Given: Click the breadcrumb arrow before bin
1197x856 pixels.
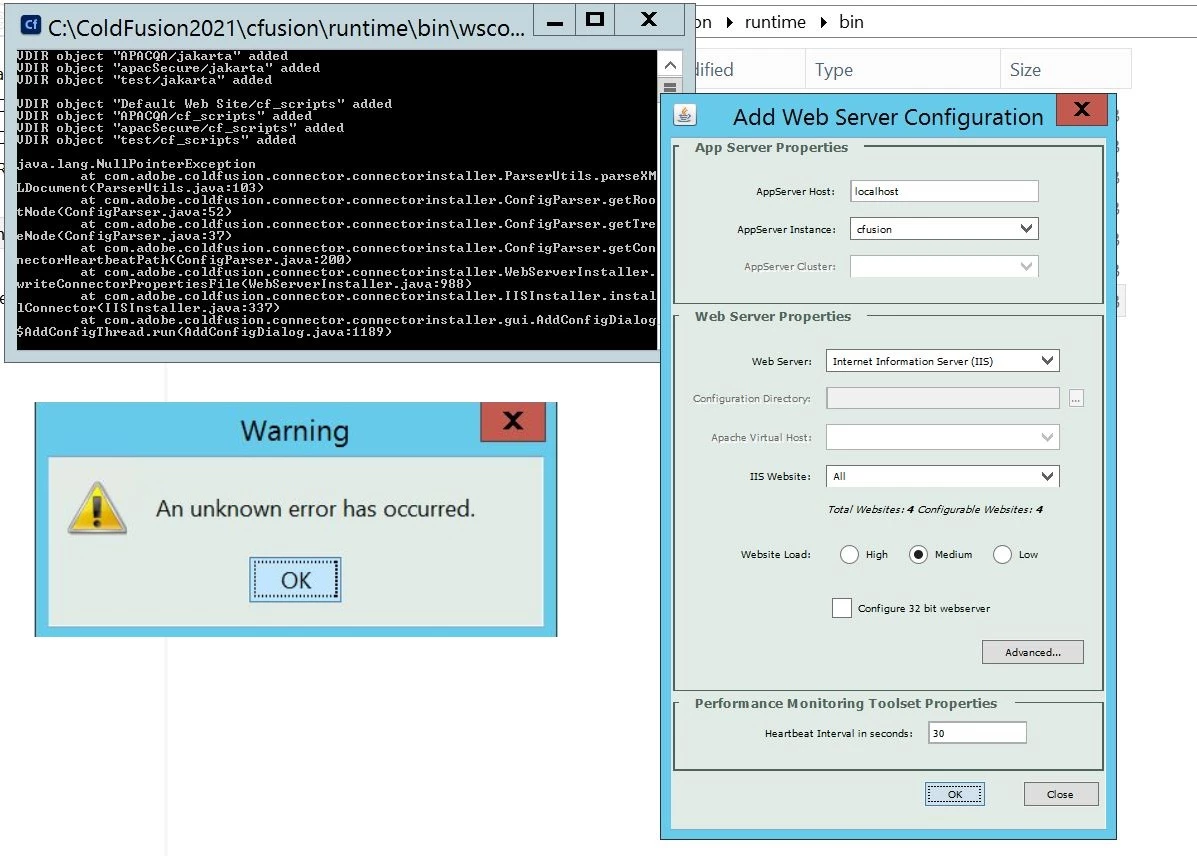Looking at the screenshot, I should pos(823,22).
